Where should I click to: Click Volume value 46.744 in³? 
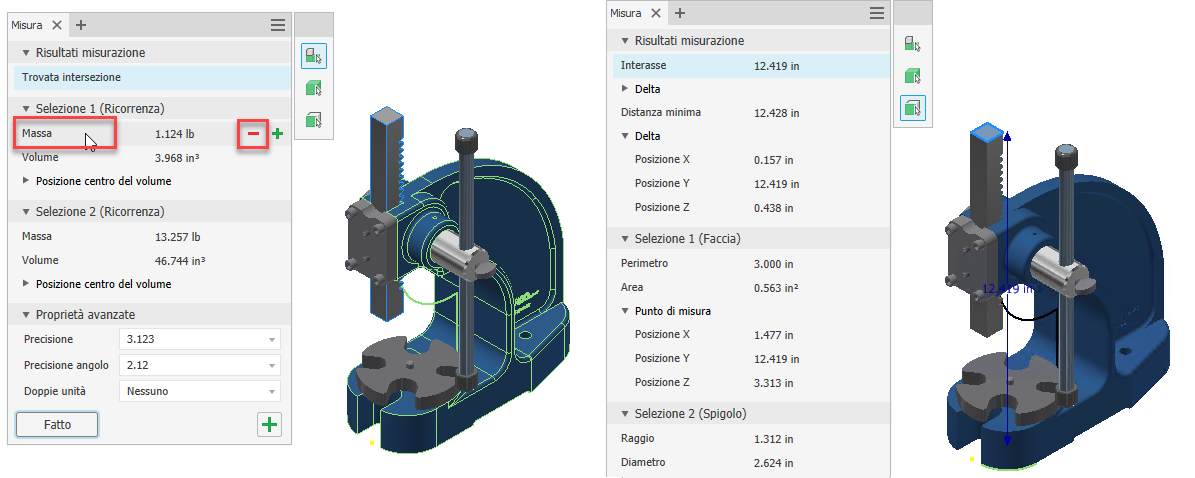point(180,260)
